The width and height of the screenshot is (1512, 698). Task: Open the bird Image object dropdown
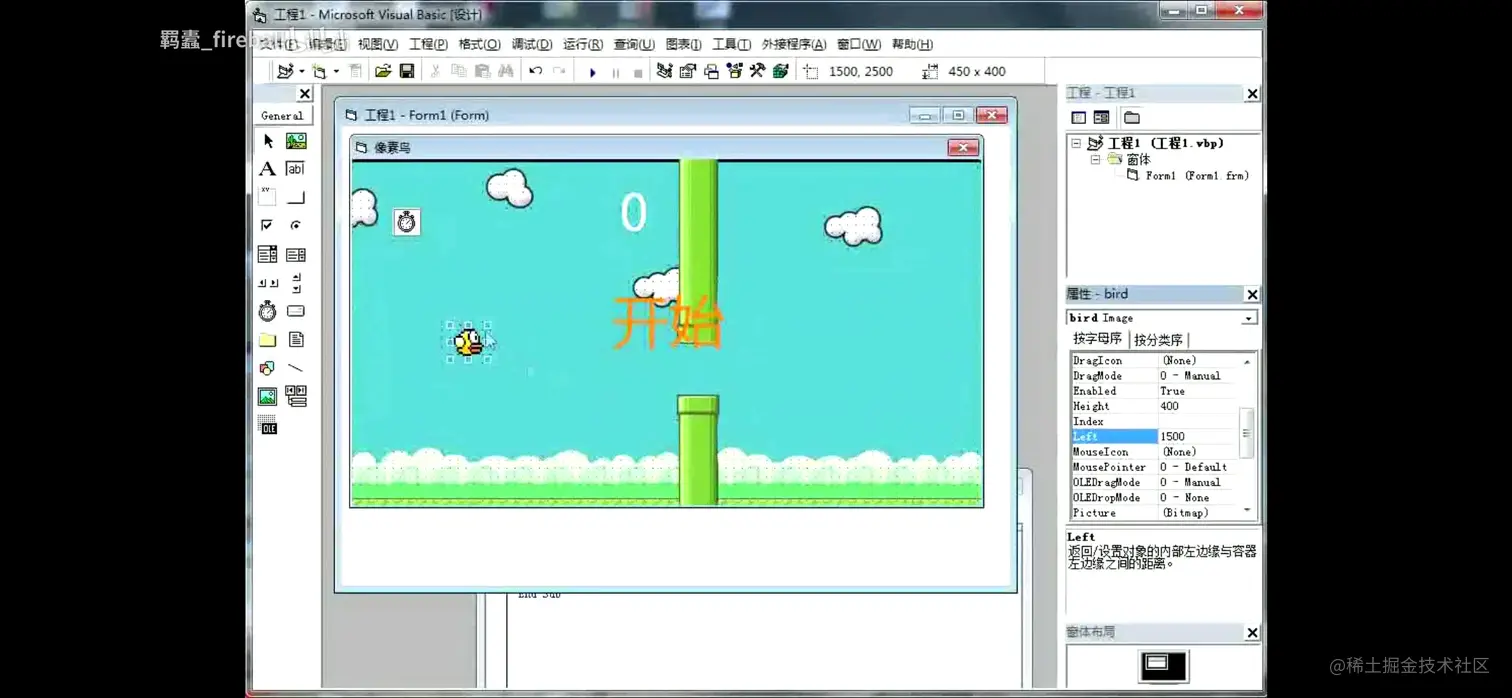coord(1248,318)
